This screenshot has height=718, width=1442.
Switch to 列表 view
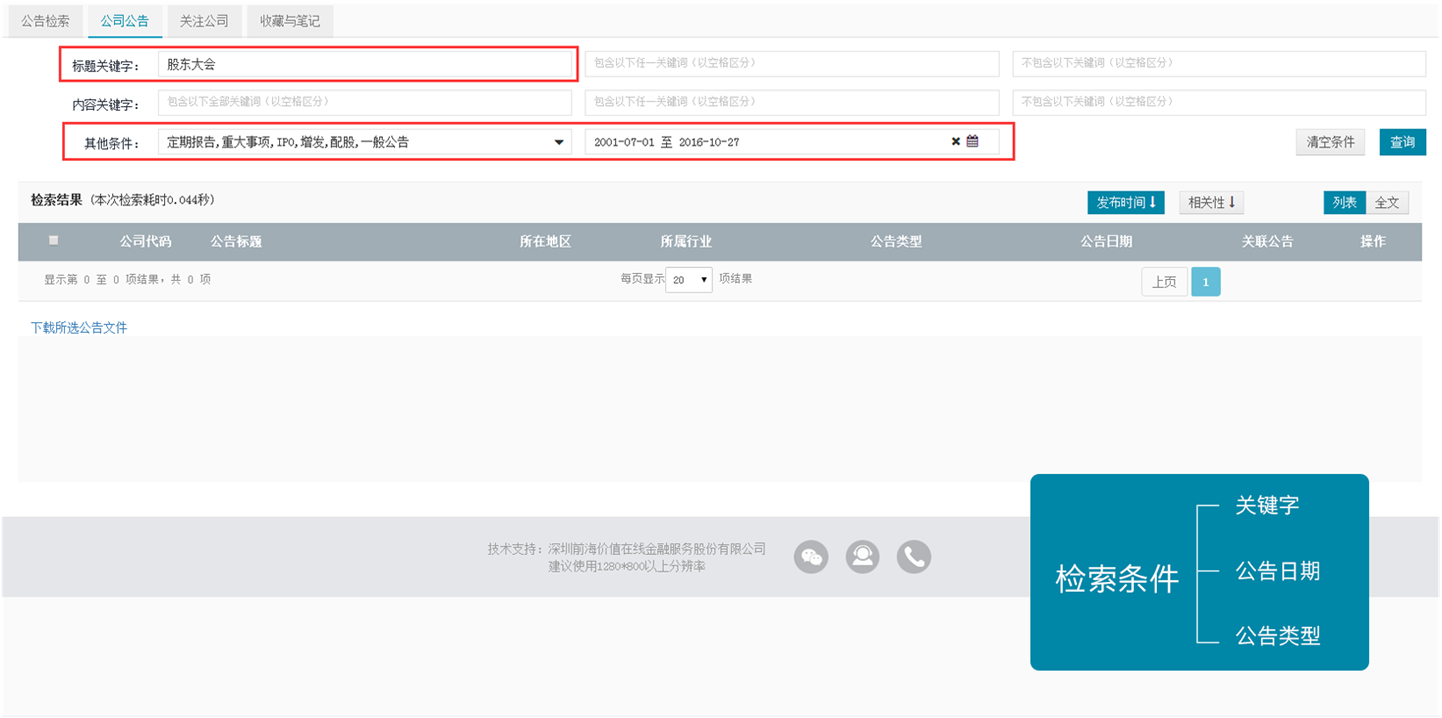[x=1344, y=203]
